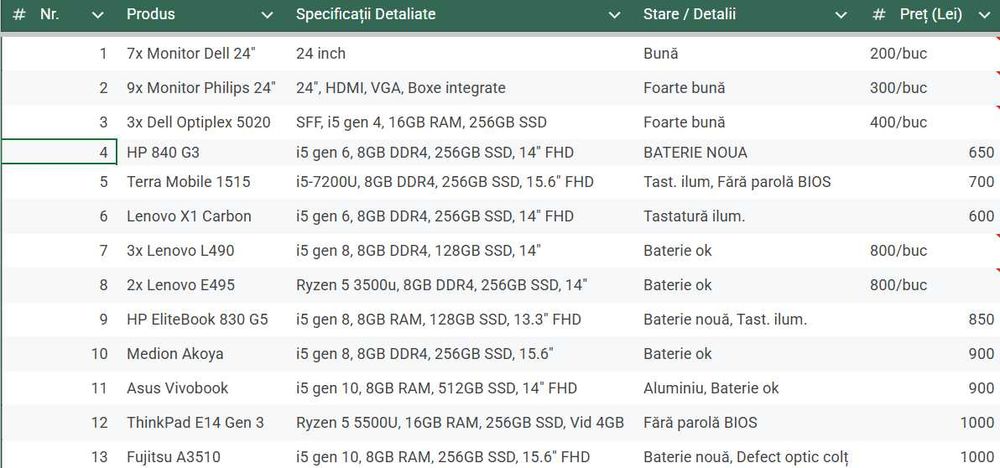Image resolution: width=1000 pixels, height=468 pixels.
Task: Select the Specificații Detaliate column header
Action: (366, 14)
